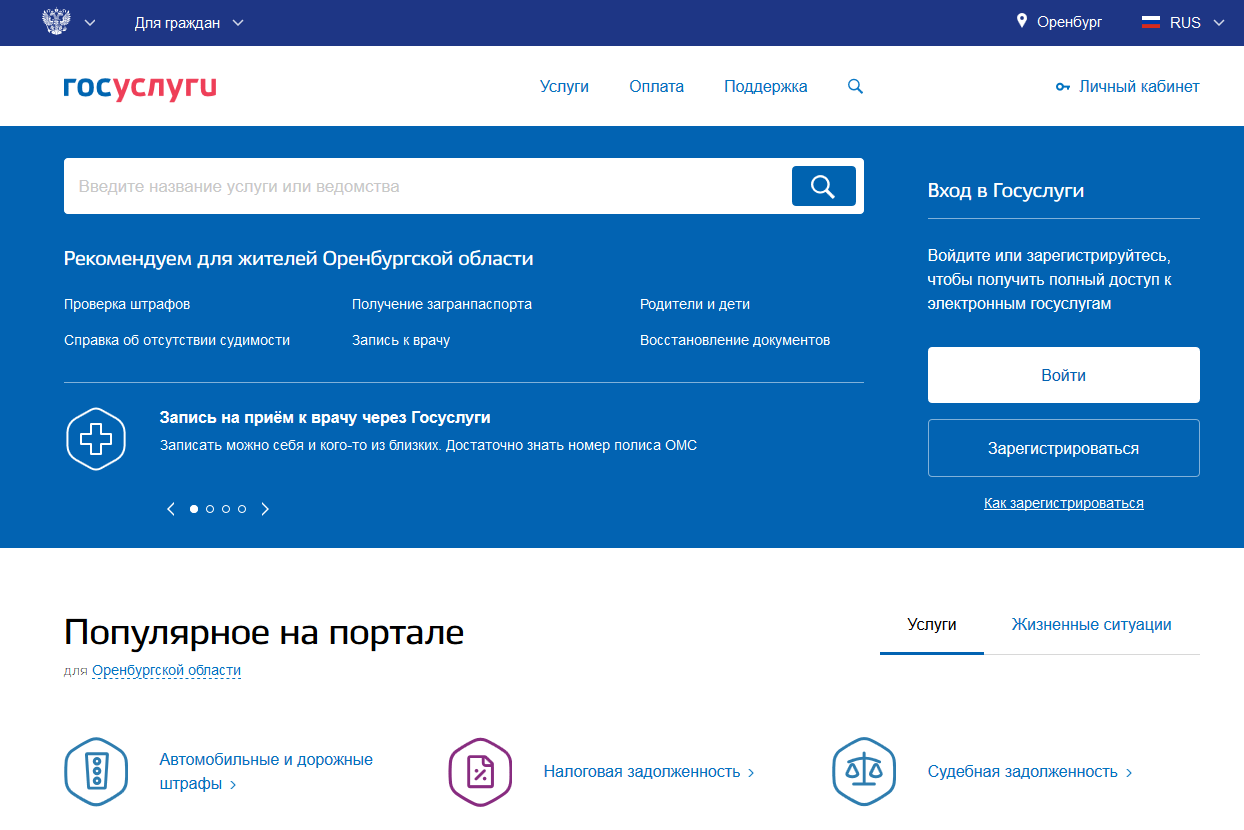
Task: Open the Как зарегистрироваться link
Action: (1064, 503)
